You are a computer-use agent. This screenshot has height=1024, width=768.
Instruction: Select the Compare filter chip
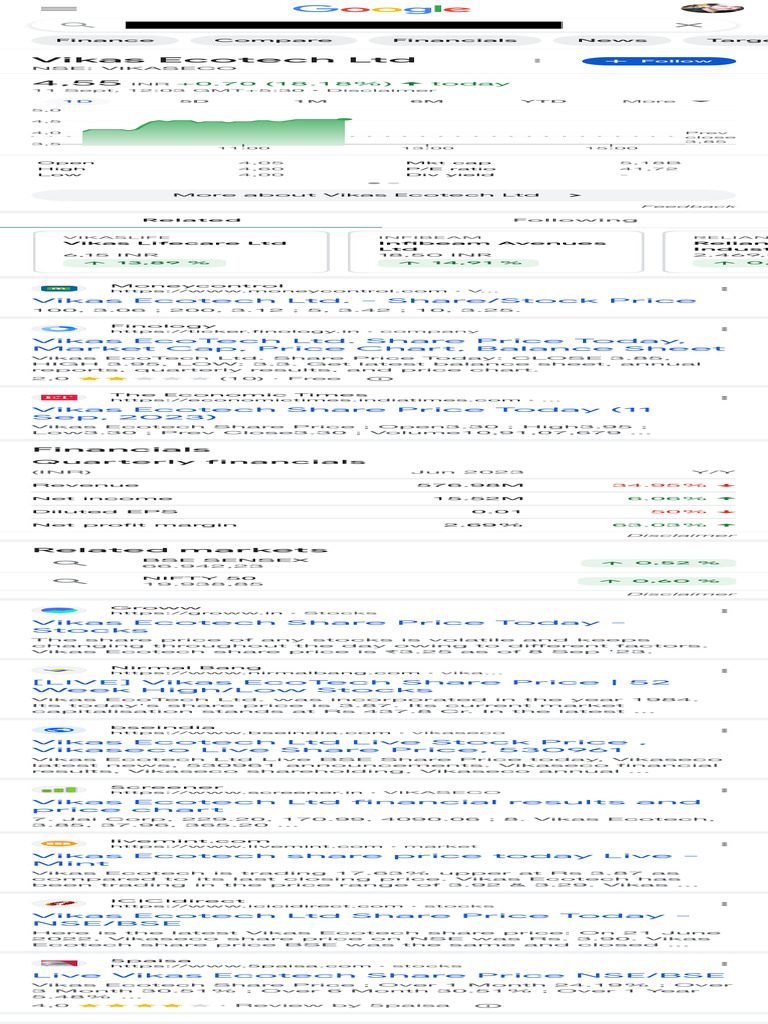[274, 40]
